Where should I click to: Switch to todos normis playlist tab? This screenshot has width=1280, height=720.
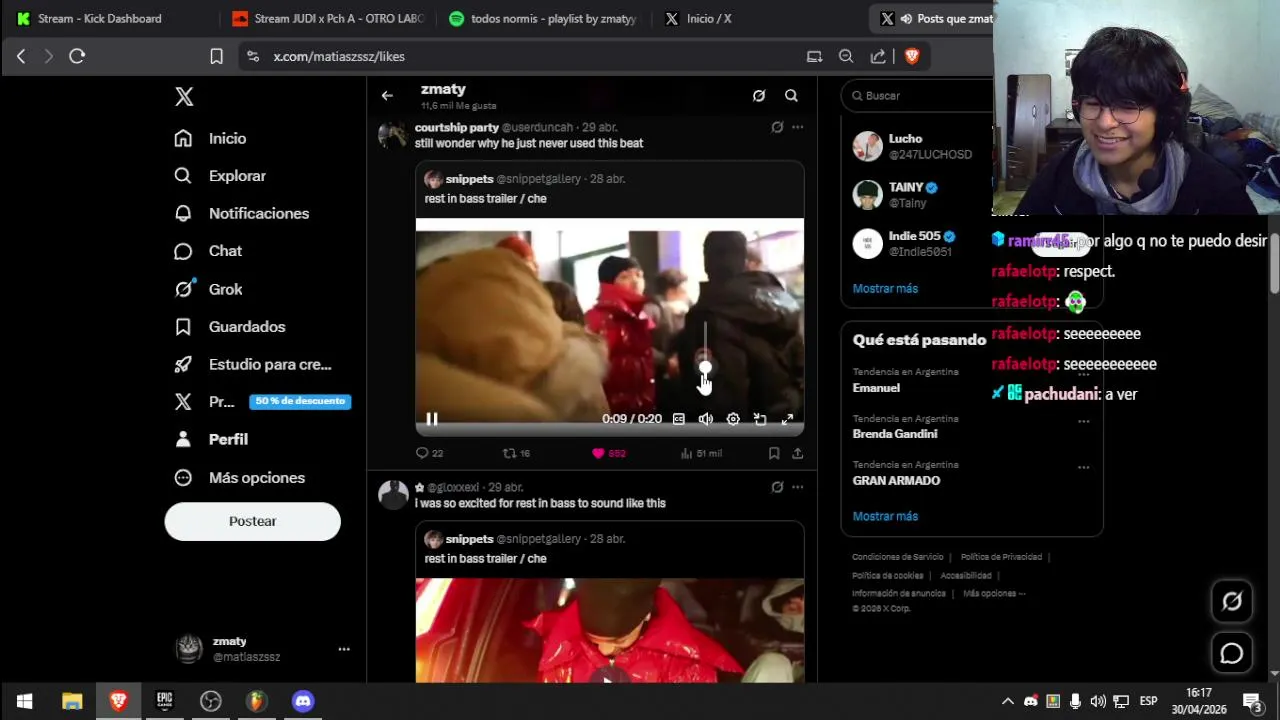[x=542, y=18]
